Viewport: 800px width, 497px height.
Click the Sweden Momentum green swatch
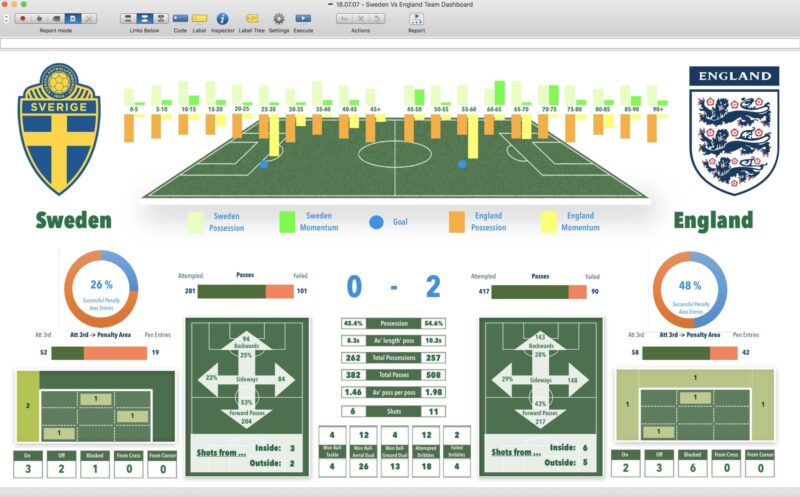click(x=287, y=222)
